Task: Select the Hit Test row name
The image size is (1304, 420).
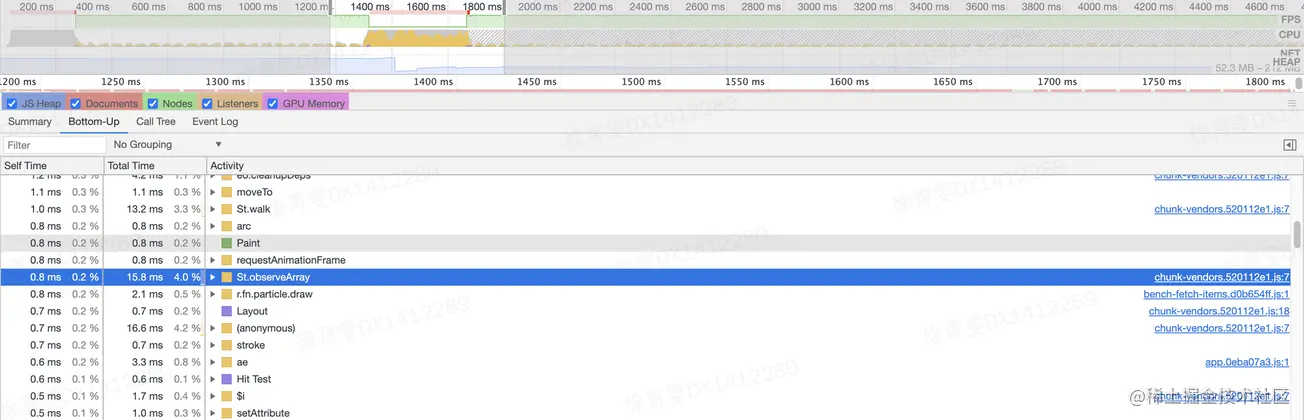Action: point(254,379)
